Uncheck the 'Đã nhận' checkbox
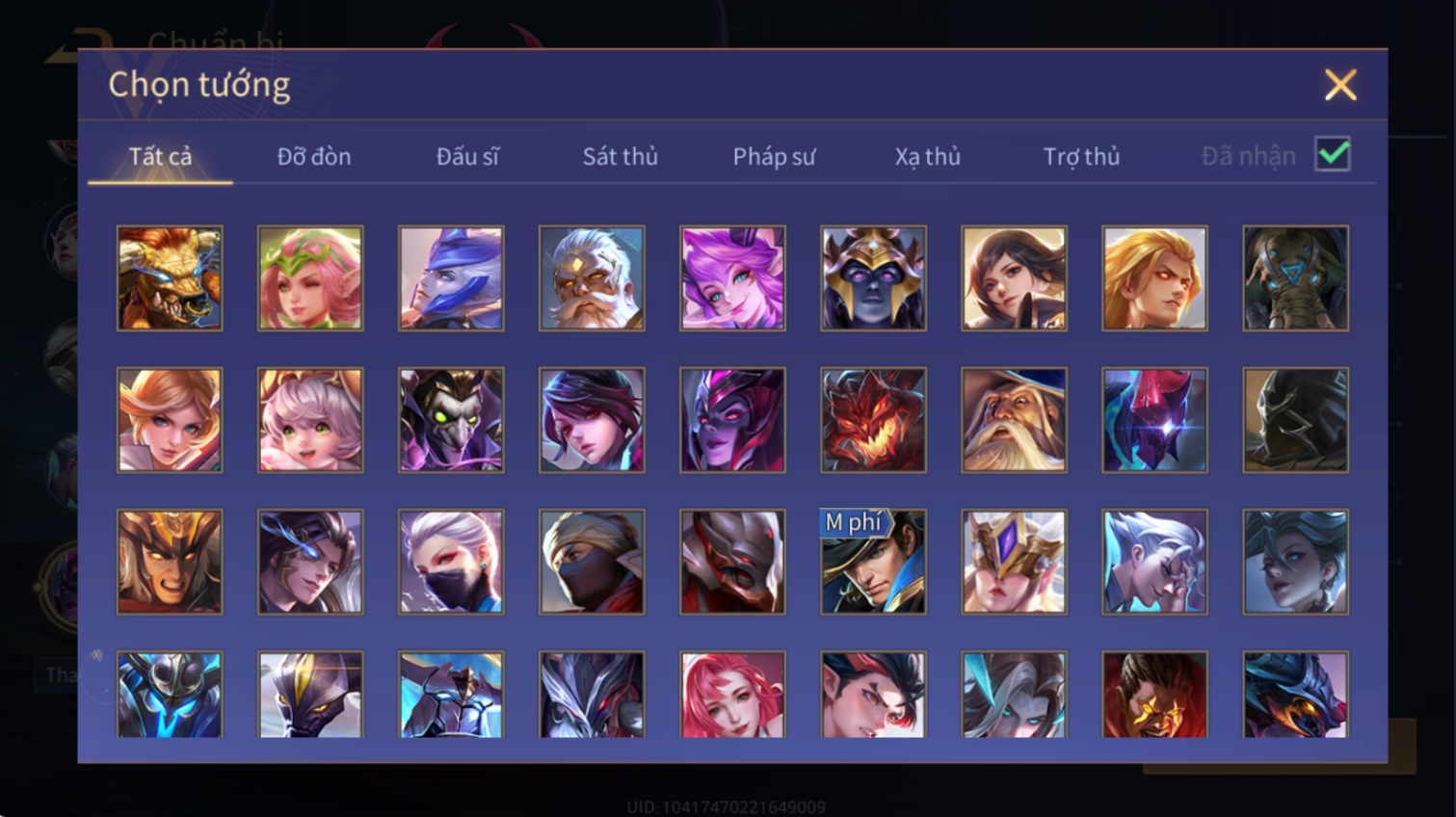Image resolution: width=1456 pixels, height=817 pixels. [1333, 154]
